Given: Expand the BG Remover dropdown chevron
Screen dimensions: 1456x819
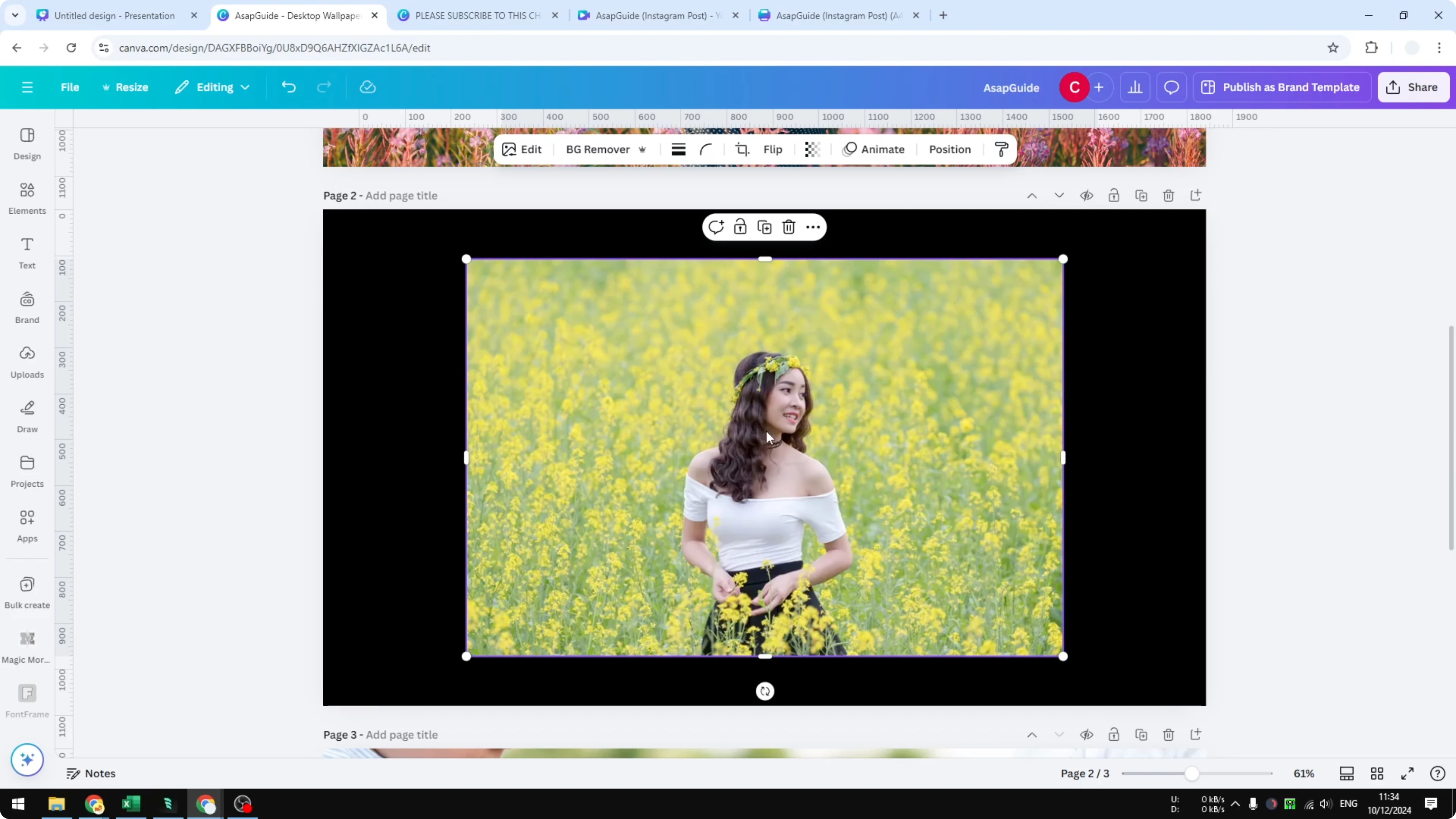Looking at the screenshot, I should coord(643,149).
